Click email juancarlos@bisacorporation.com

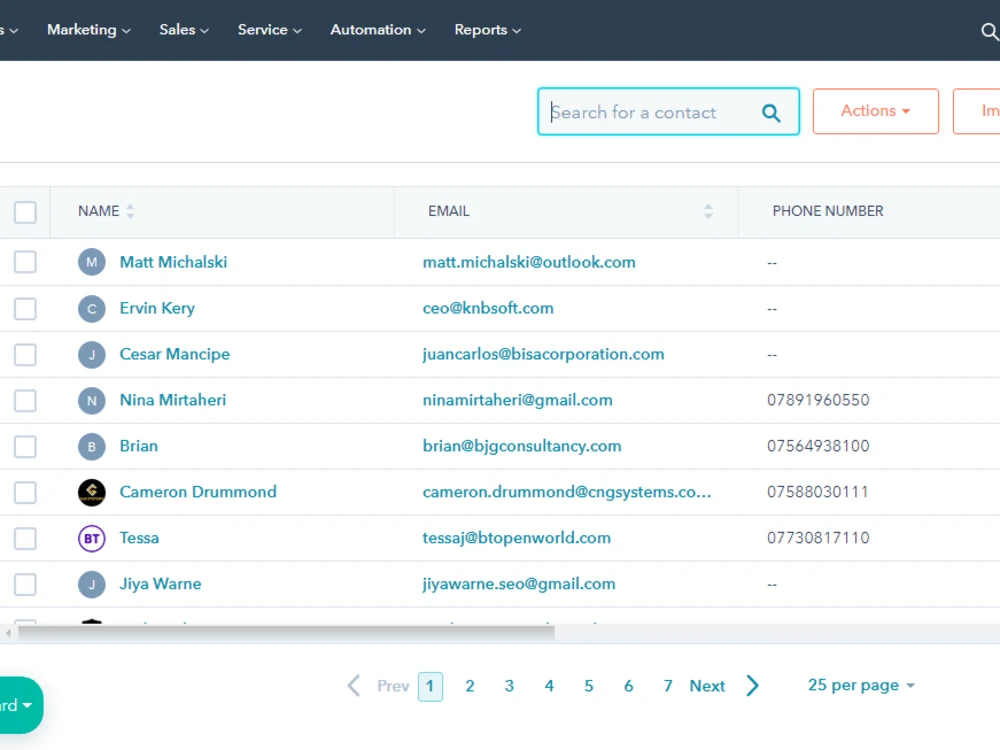click(x=543, y=354)
